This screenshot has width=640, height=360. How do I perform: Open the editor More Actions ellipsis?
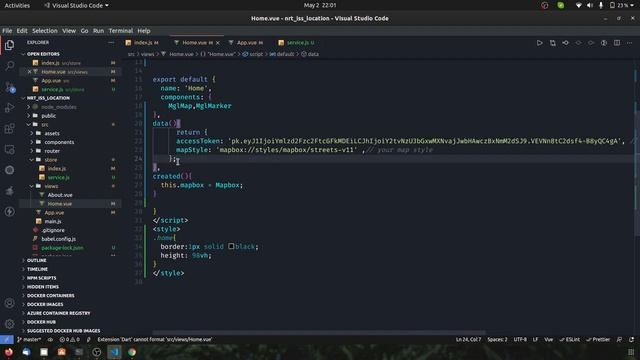[629, 42]
